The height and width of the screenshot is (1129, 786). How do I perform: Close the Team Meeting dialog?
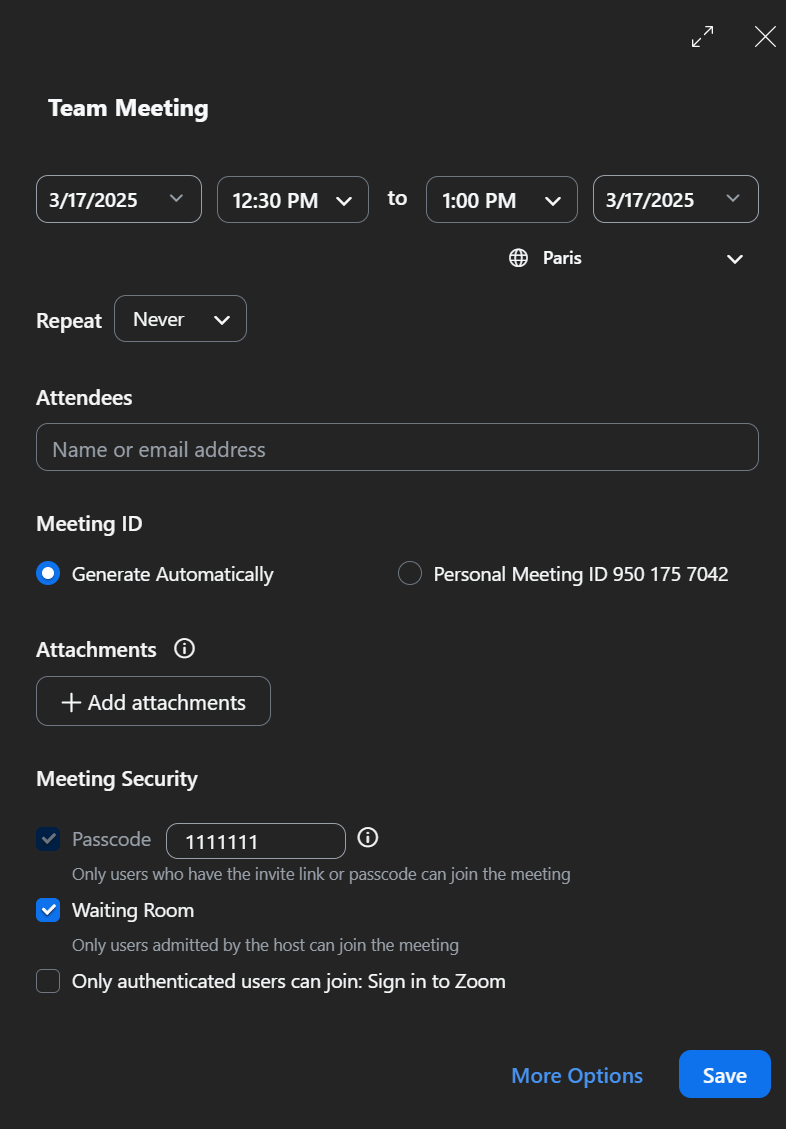pyautogui.click(x=765, y=36)
